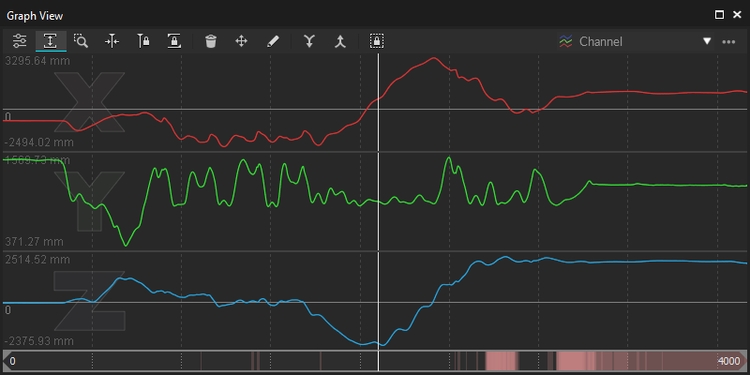
Task: Open the graph settings sliders icon
Action: pyautogui.click(x=20, y=42)
